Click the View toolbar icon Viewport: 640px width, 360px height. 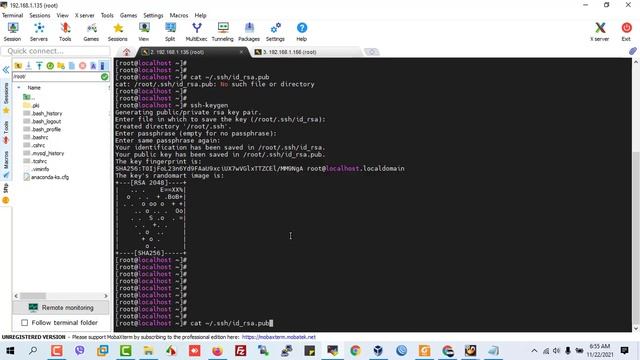pos(144,32)
